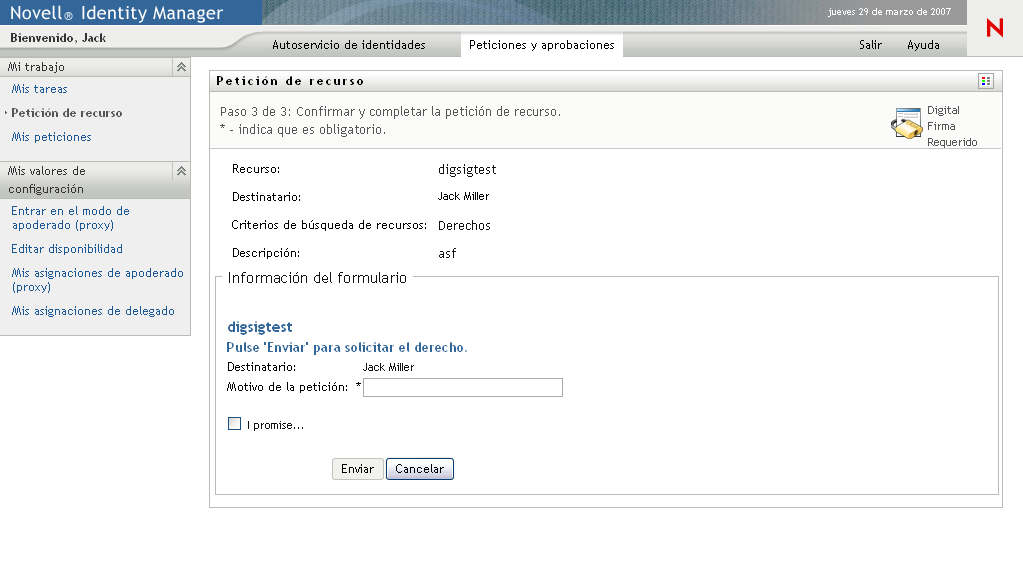The image size is (1023, 571).
Task: Open the portlet options icon in Petición de recurso header
Action: point(986,81)
